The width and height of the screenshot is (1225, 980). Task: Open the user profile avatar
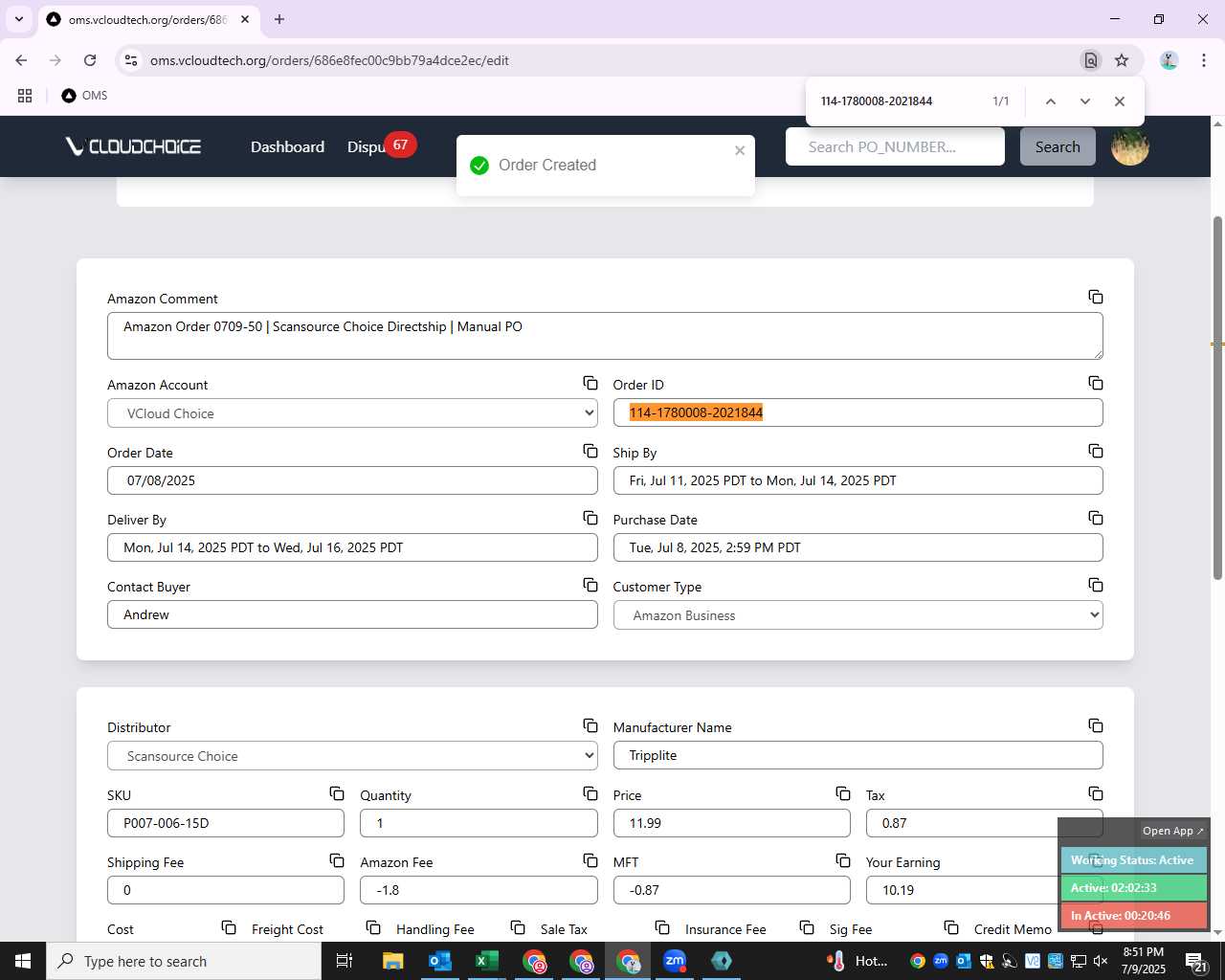coord(1130,146)
